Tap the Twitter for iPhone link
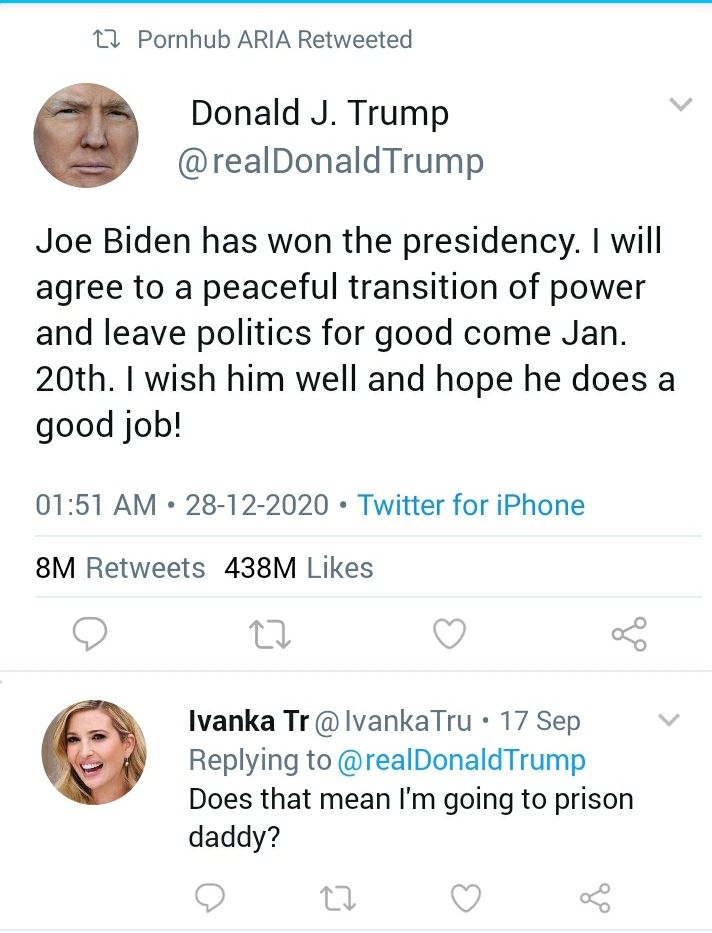 coord(471,505)
